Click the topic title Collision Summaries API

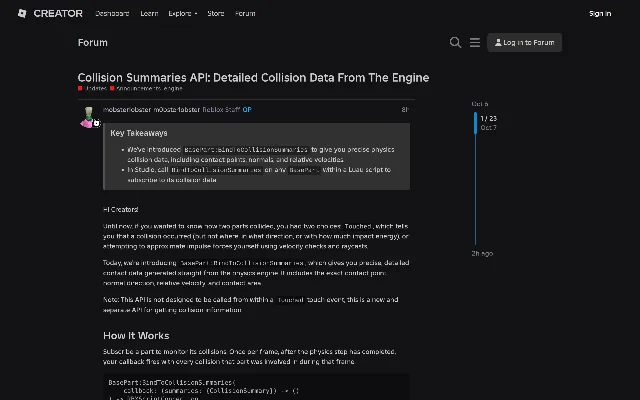253,78
